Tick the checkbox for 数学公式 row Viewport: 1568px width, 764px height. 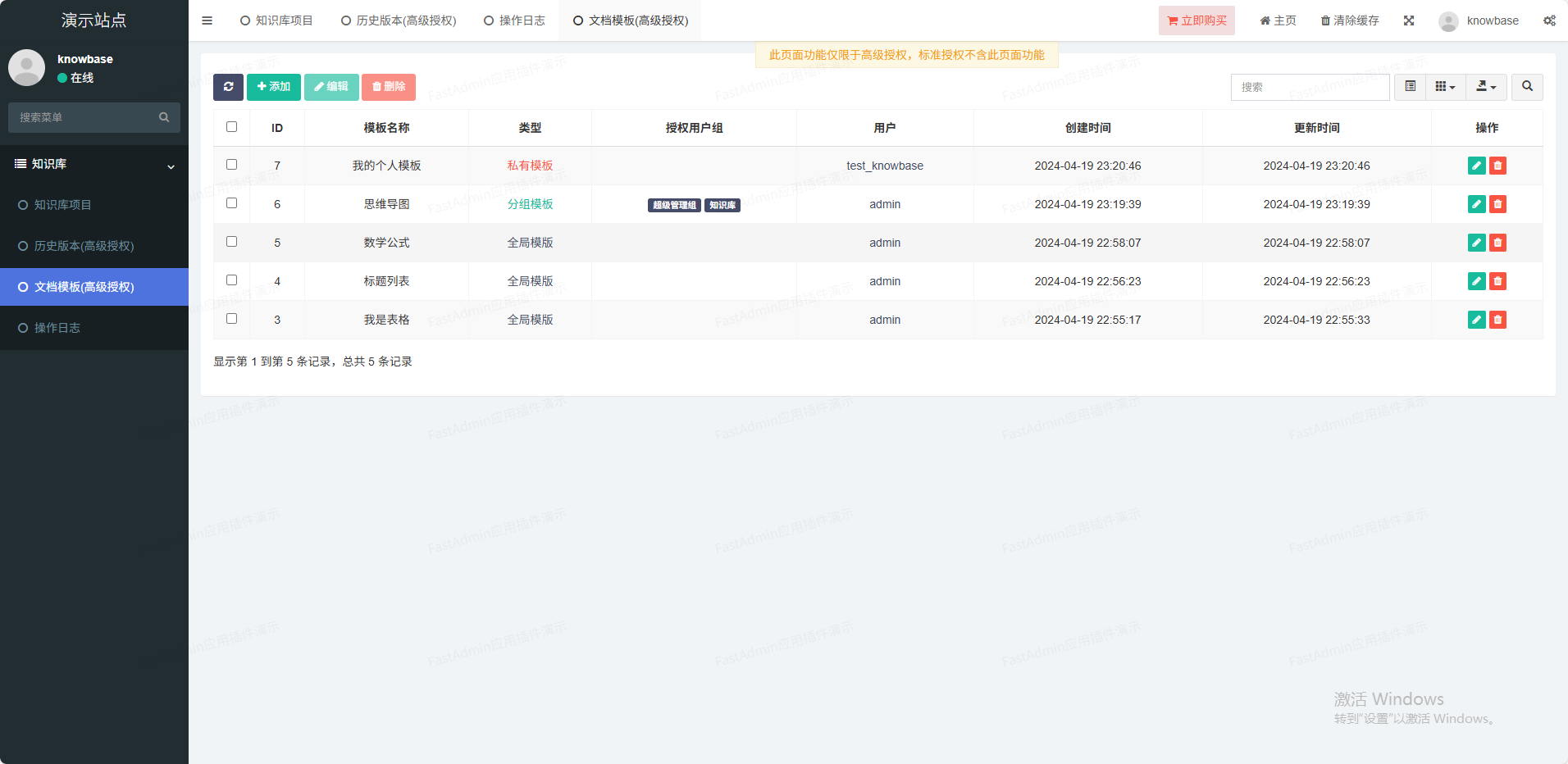pos(232,242)
